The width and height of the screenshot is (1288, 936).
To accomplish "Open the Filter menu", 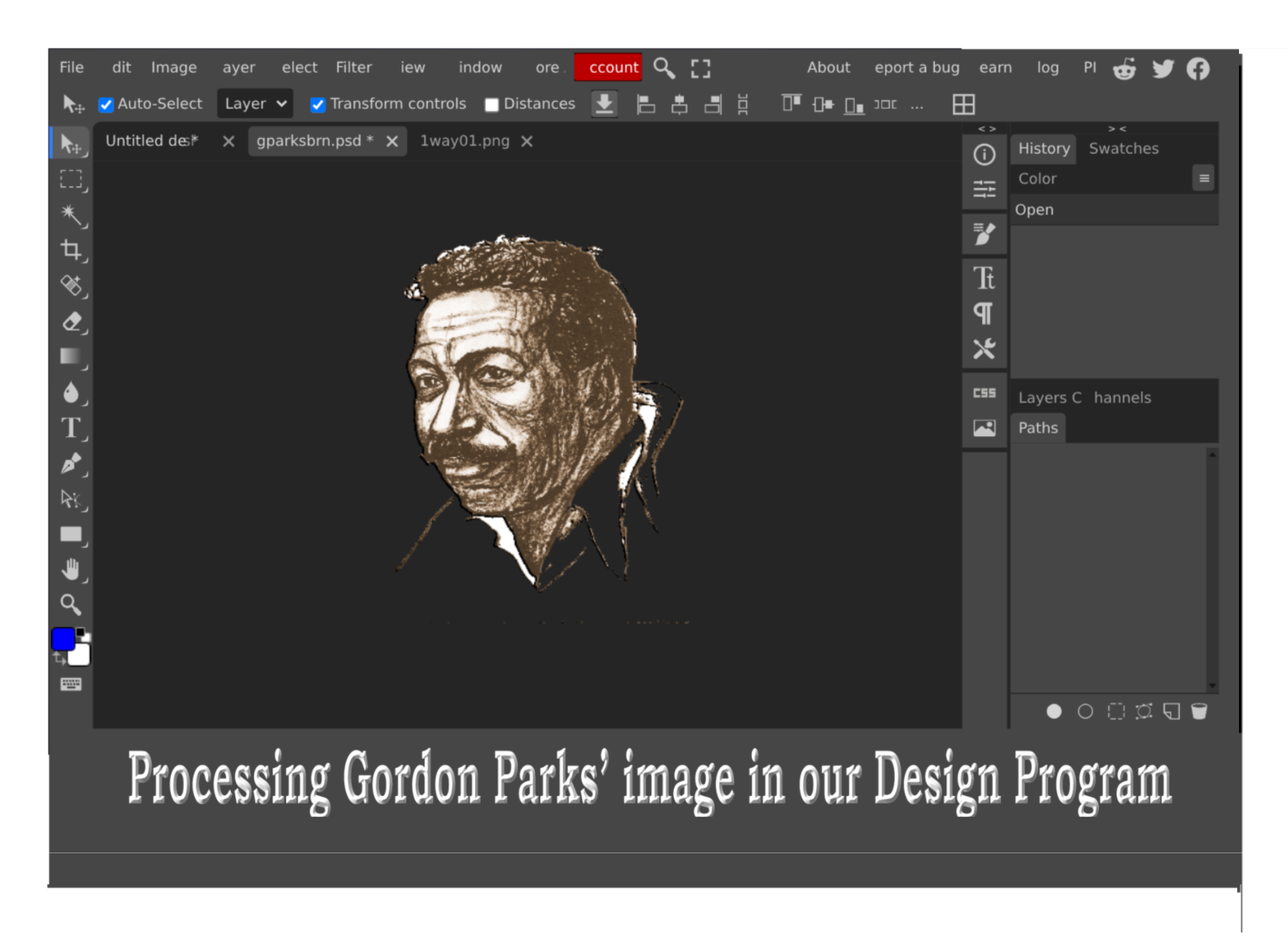I will click(x=353, y=67).
